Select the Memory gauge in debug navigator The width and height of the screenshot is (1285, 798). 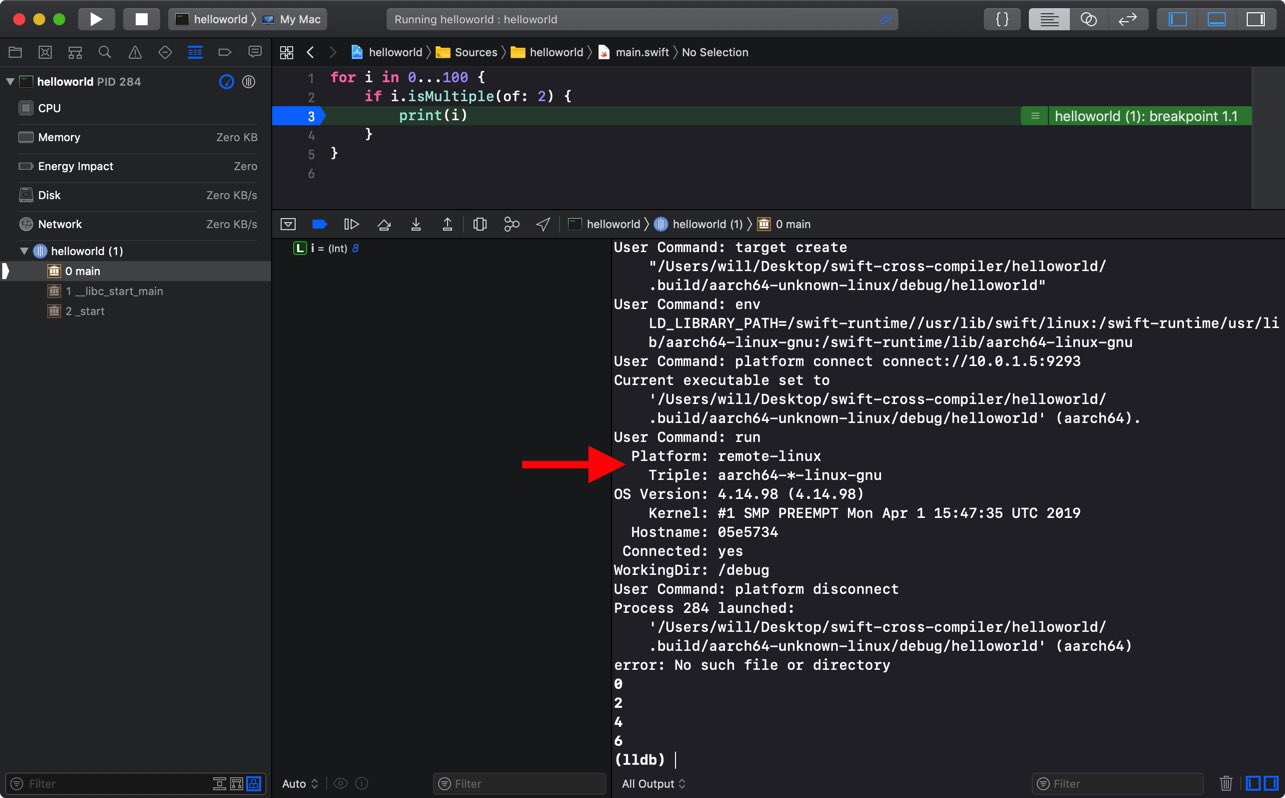pyautogui.click(x=59, y=137)
